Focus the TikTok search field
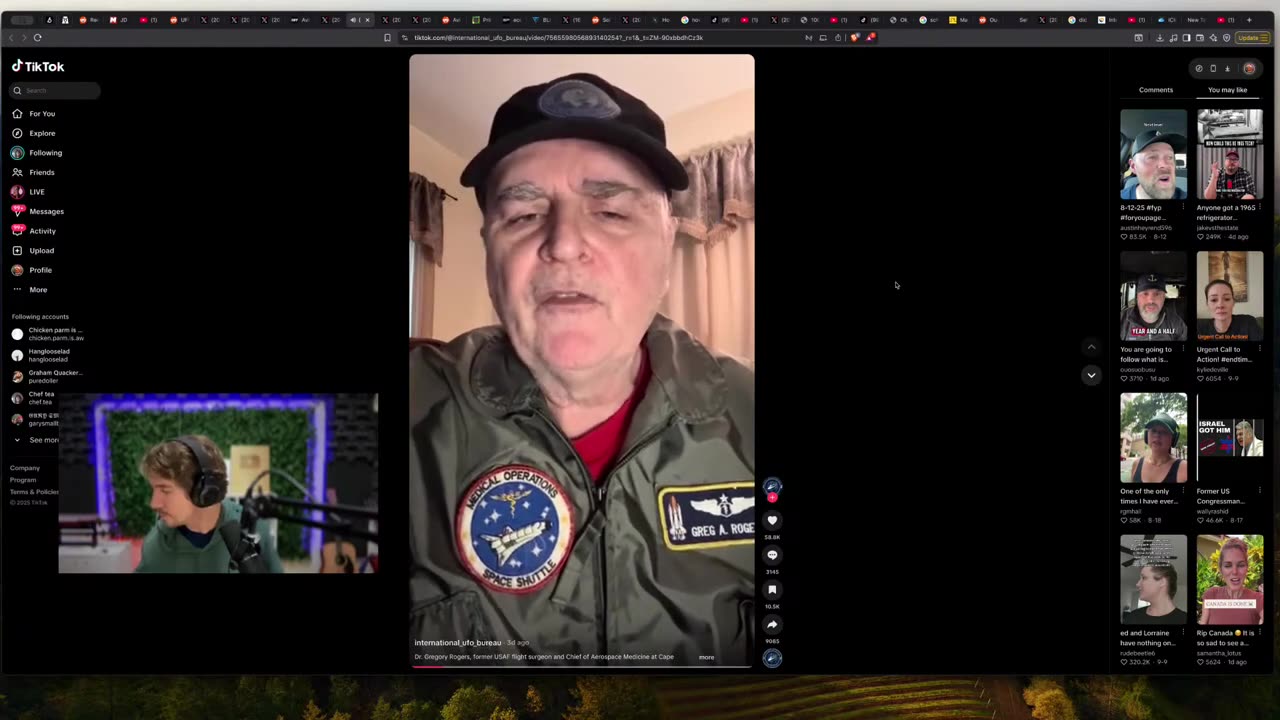The width and height of the screenshot is (1280, 720). [55, 90]
